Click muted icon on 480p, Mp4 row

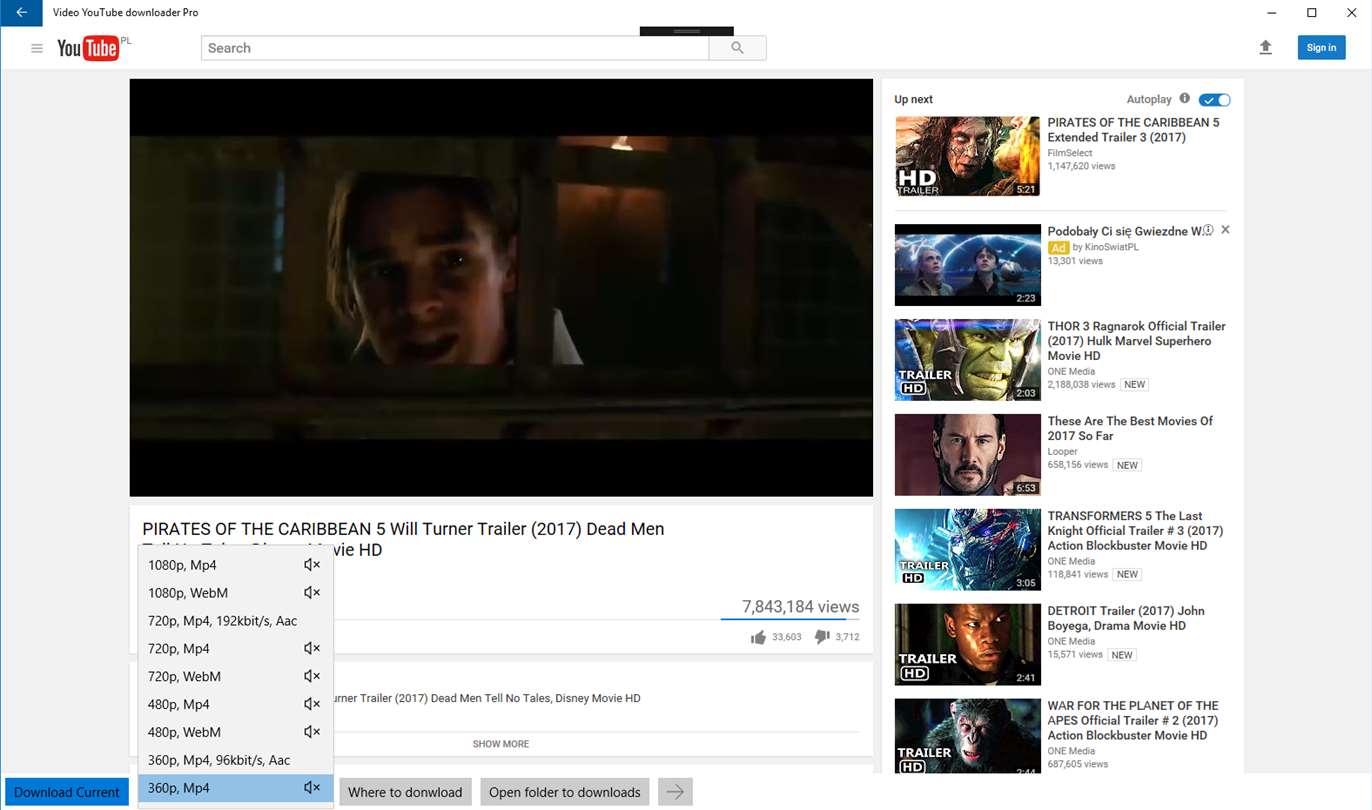pyautogui.click(x=312, y=704)
